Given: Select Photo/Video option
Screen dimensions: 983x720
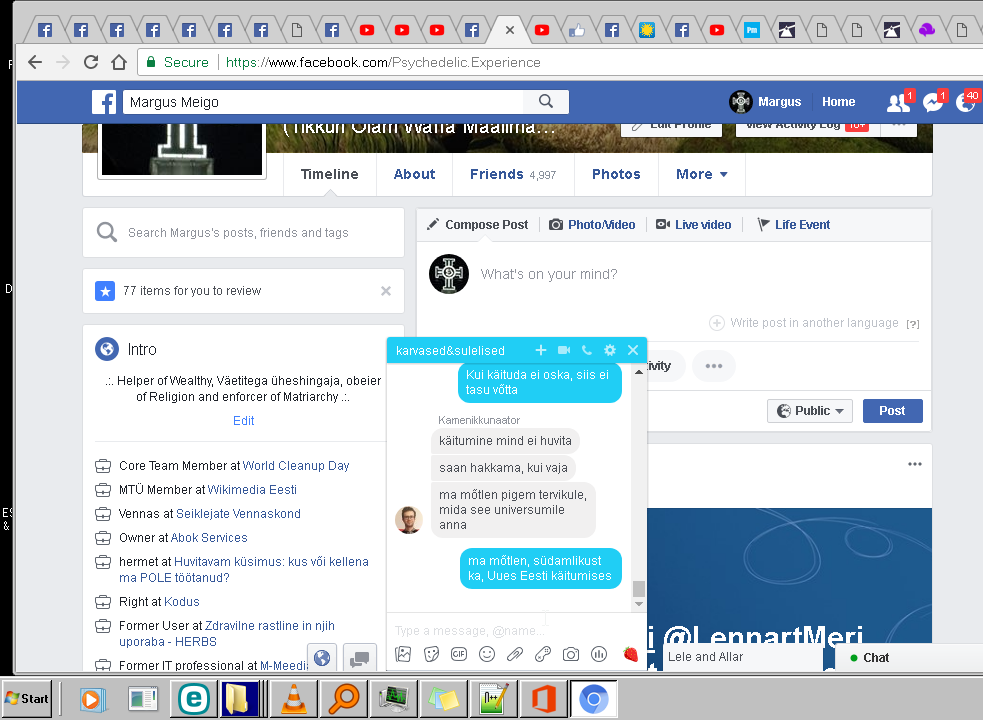Looking at the screenshot, I should 592,225.
